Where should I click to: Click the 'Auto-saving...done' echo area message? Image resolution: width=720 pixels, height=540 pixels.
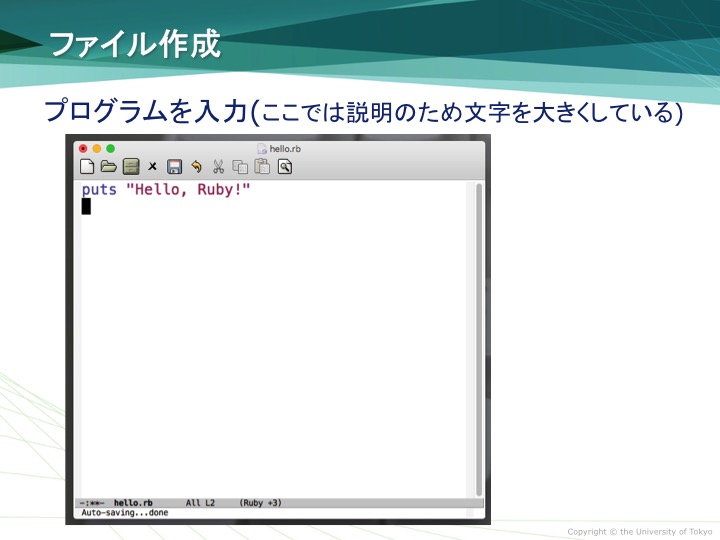pos(125,512)
